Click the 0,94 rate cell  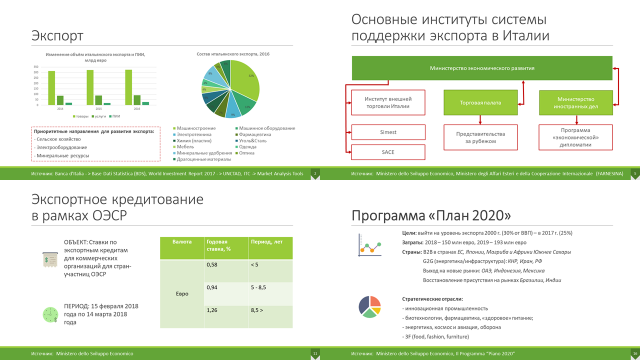(x=226, y=293)
